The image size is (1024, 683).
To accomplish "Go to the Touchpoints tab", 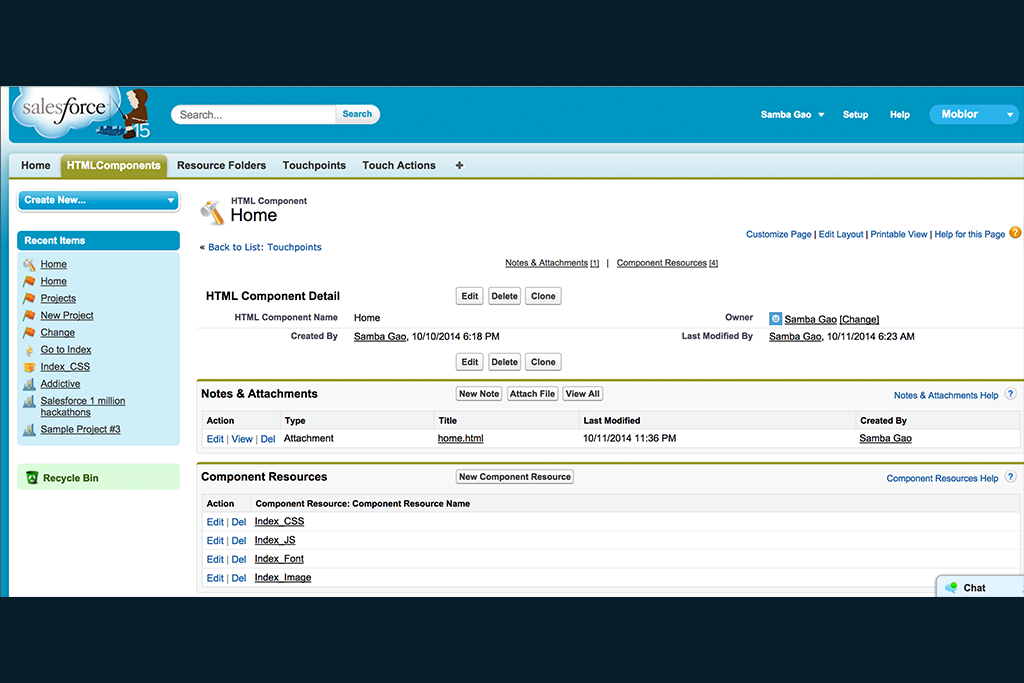I will [314, 166].
